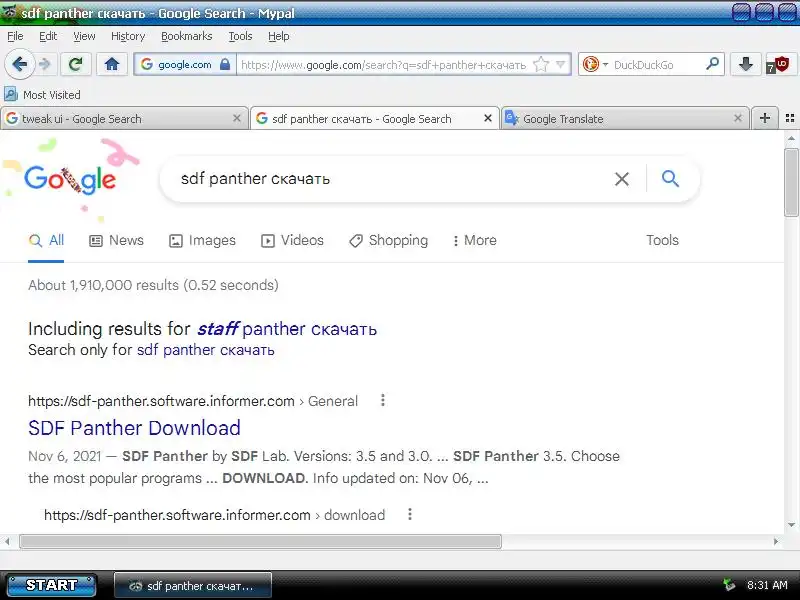Close the Google Translate tab
Screen dimensions: 800x600
pyautogui.click(x=738, y=118)
